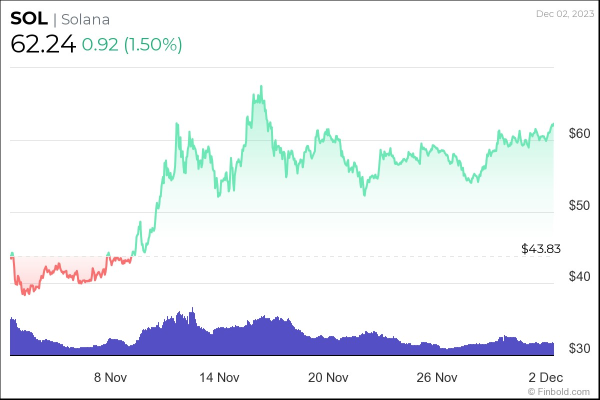Click the last point of the green price line
Image resolution: width=600 pixels, height=400 pixels.
point(553,124)
